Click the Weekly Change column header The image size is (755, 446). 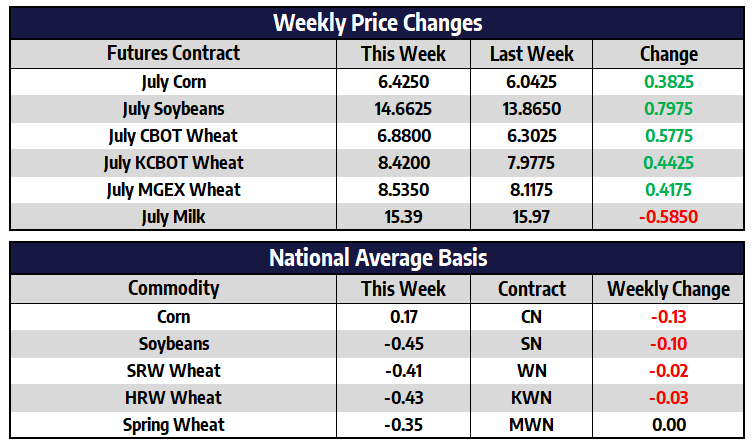(668, 289)
